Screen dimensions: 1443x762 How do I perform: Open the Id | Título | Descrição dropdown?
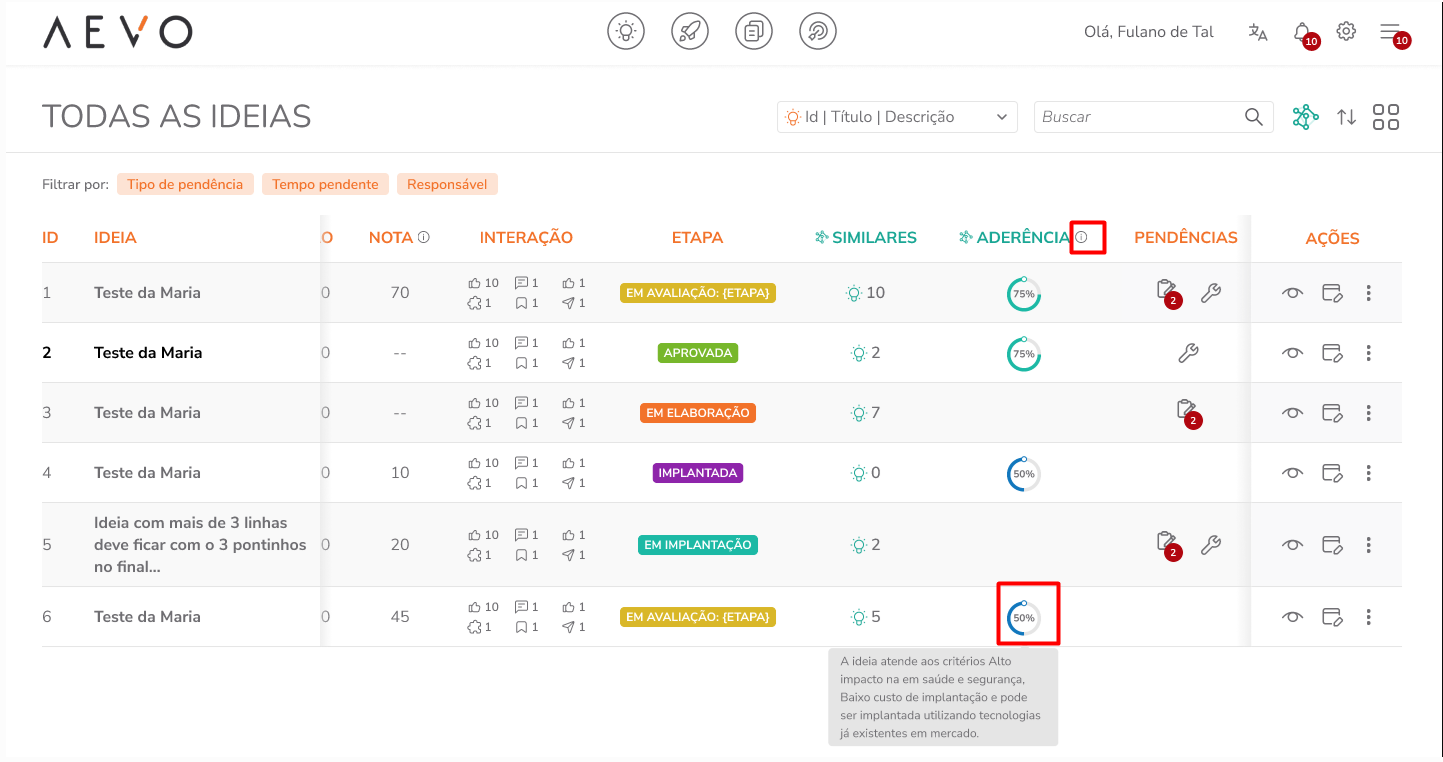(897, 117)
